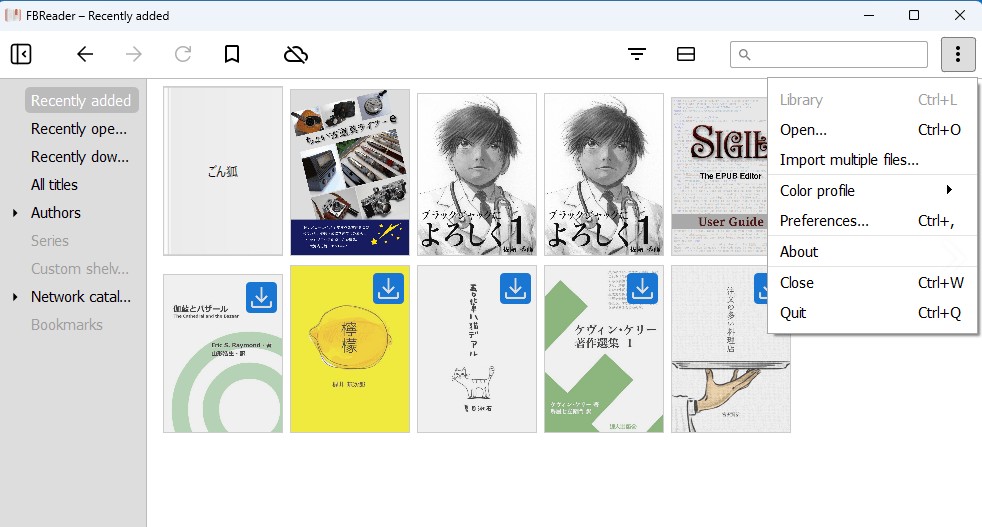
Task: Expand the Authors tree node
Action: [15, 213]
